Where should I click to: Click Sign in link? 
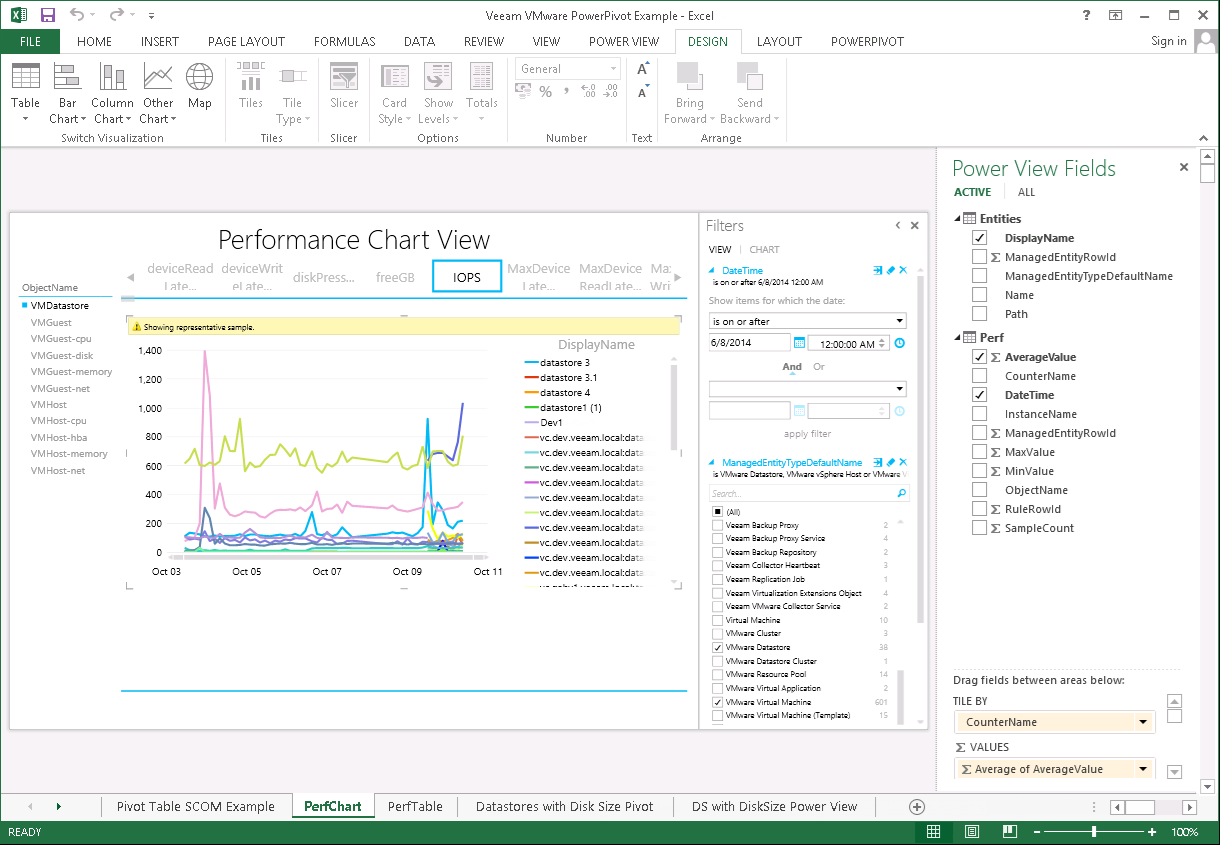[x=1169, y=41]
